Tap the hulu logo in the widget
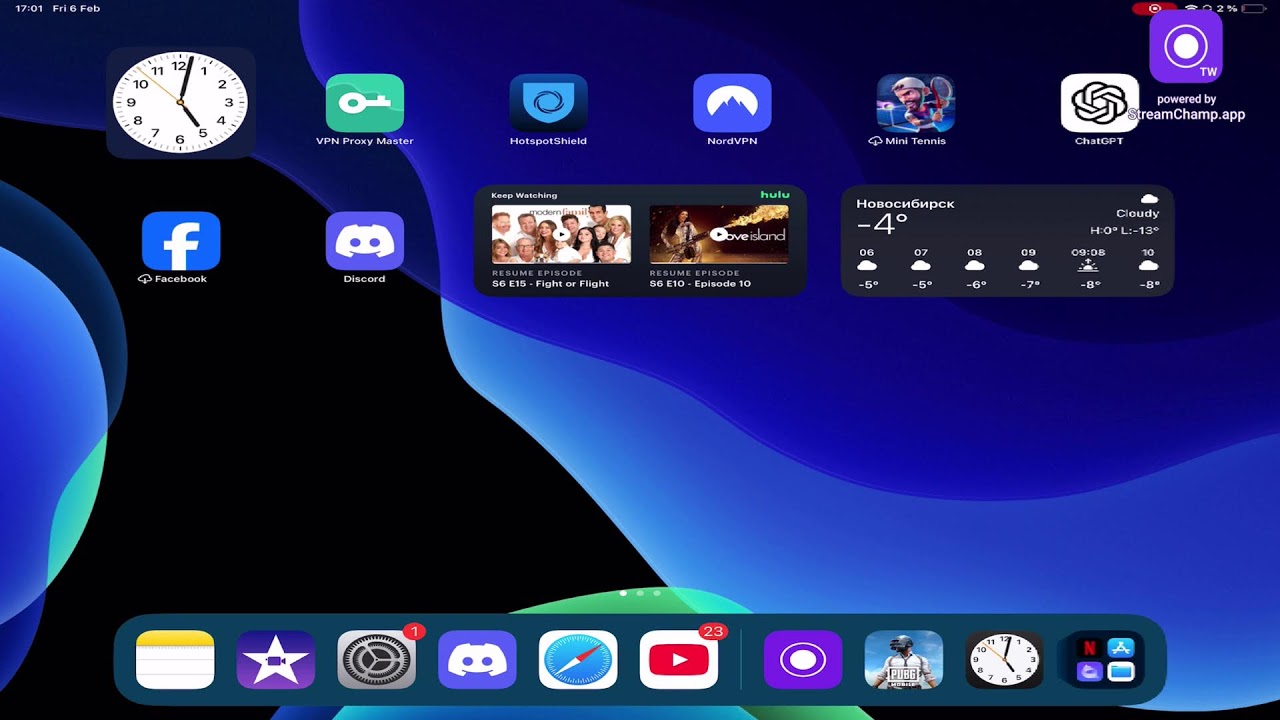 click(775, 195)
